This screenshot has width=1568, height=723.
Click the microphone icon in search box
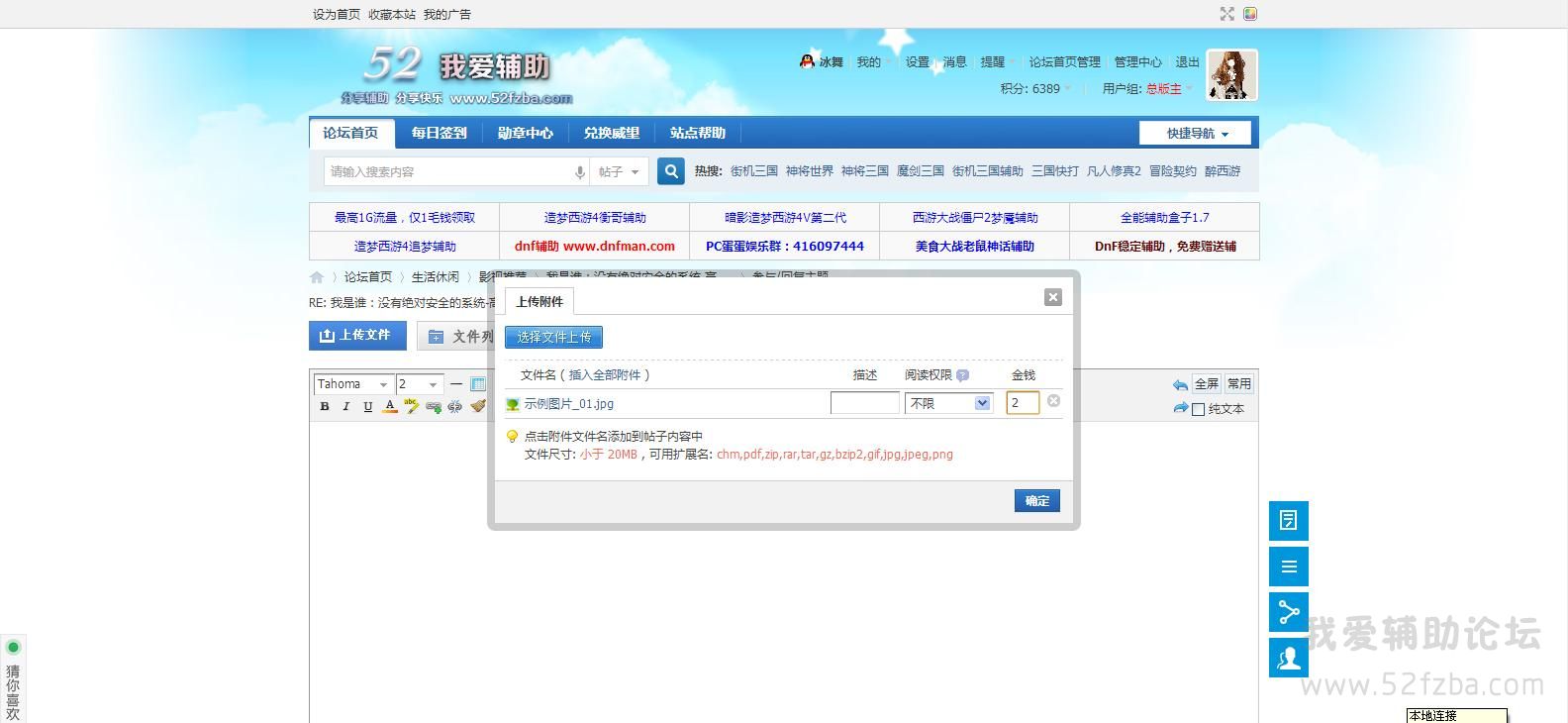click(580, 172)
